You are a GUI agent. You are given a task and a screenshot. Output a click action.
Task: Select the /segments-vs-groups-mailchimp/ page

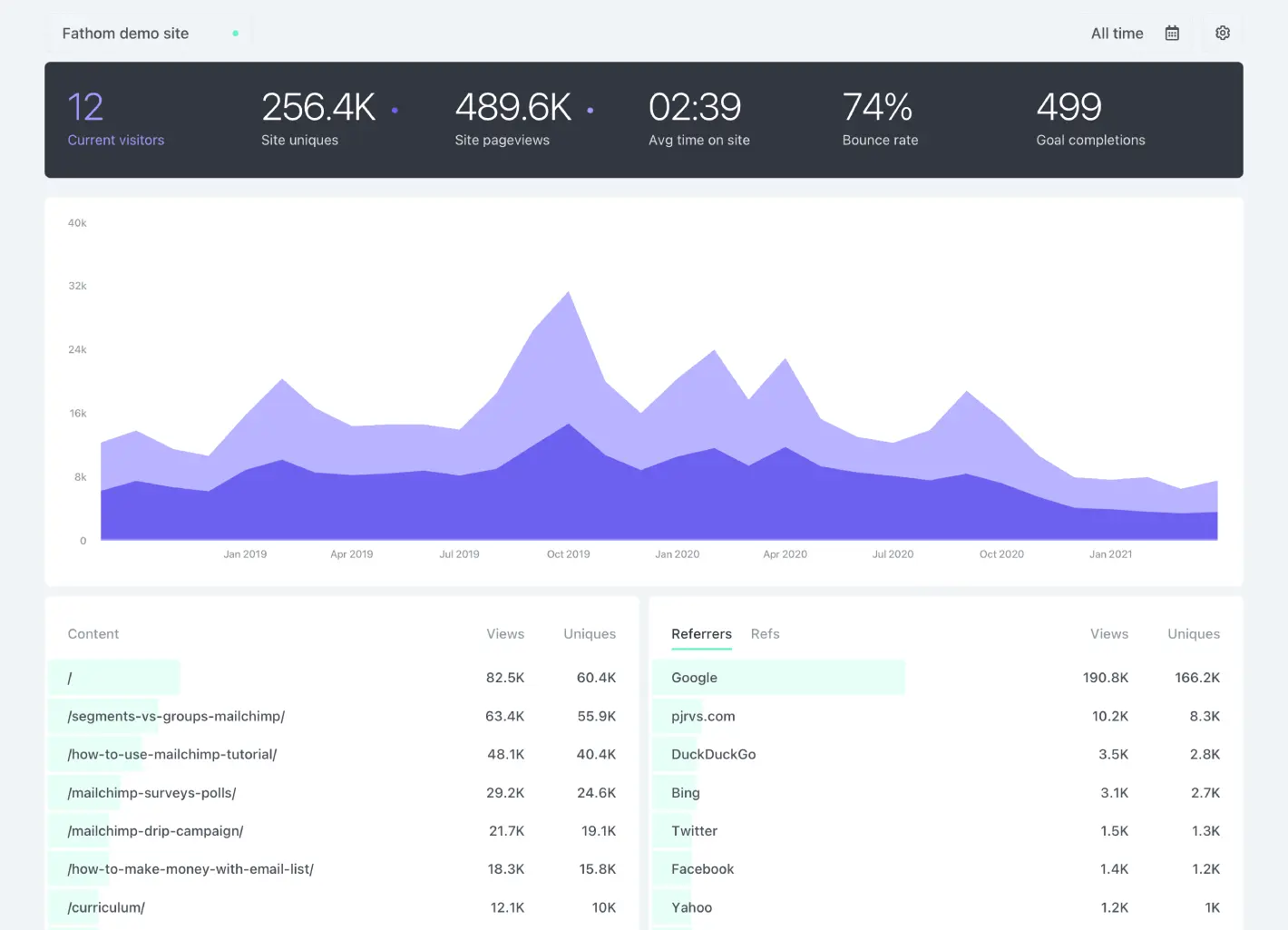tap(176, 716)
